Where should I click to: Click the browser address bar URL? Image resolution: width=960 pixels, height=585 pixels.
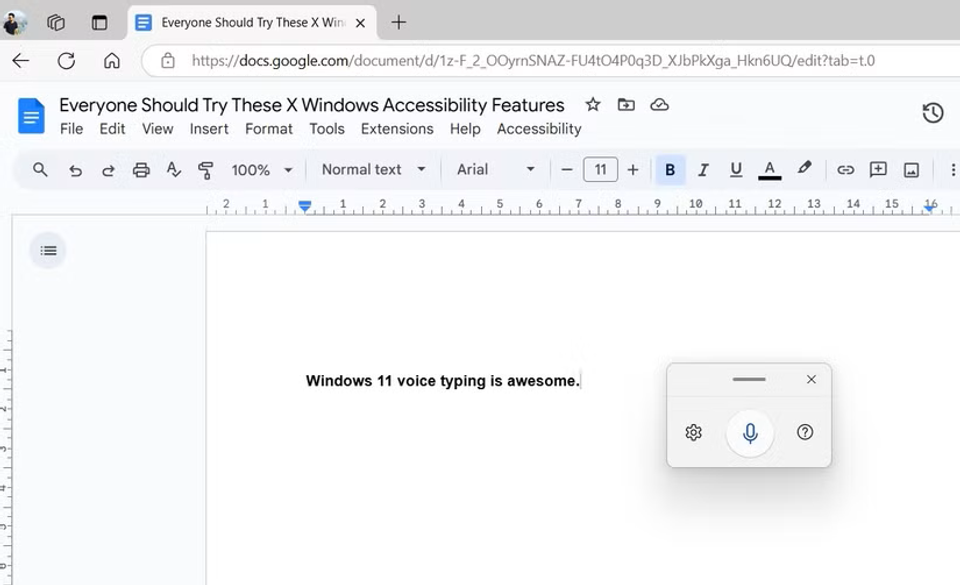pyautogui.click(x=533, y=61)
